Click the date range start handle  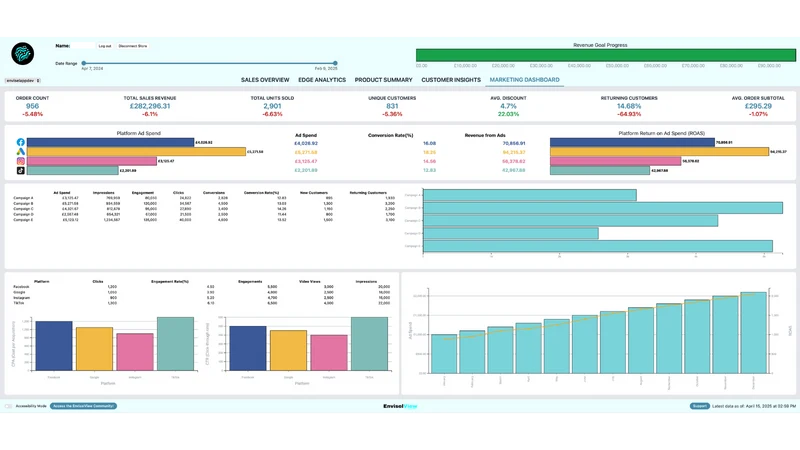click(x=84, y=63)
